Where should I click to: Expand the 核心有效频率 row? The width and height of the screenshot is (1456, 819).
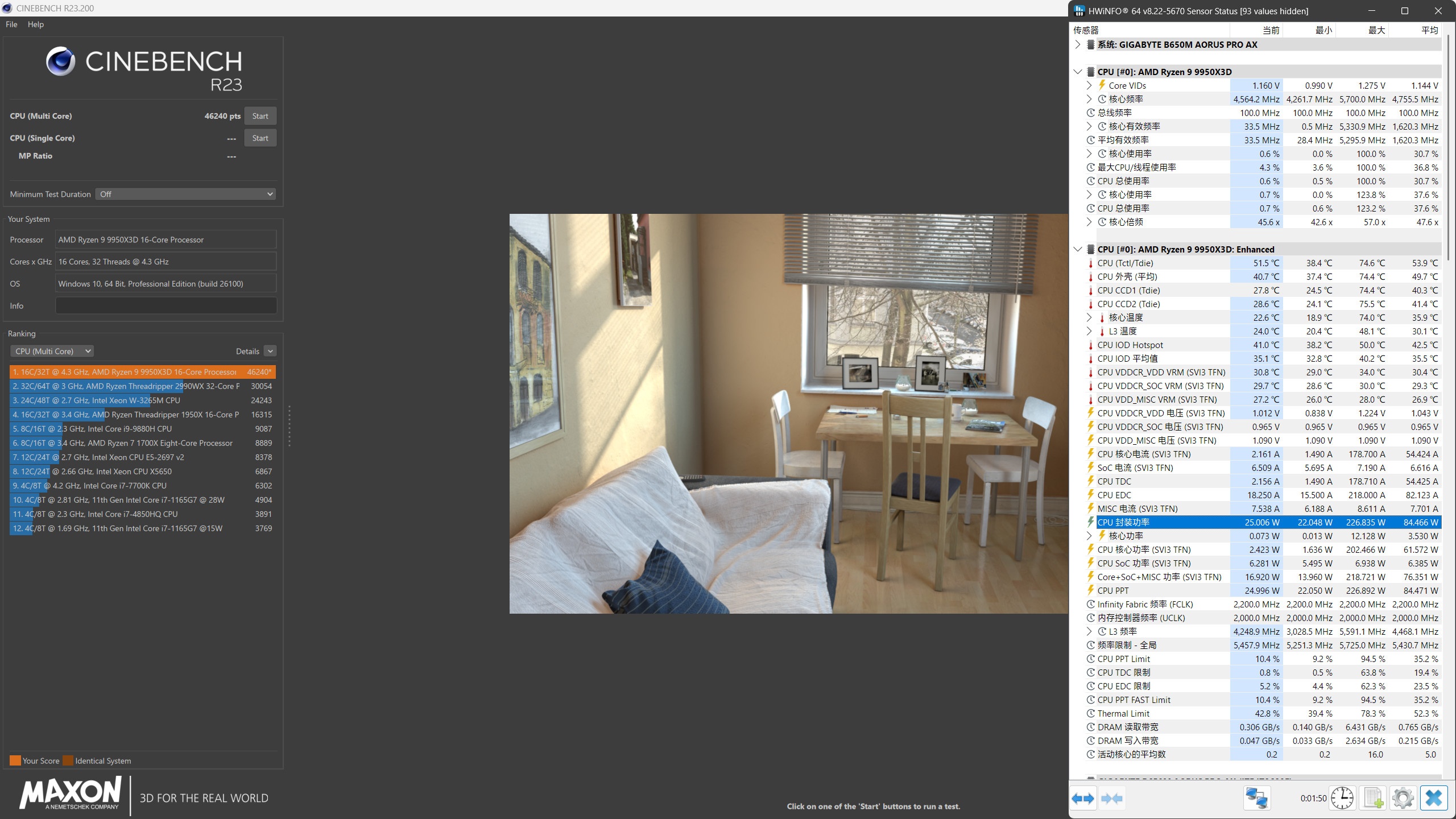click(1089, 126)
